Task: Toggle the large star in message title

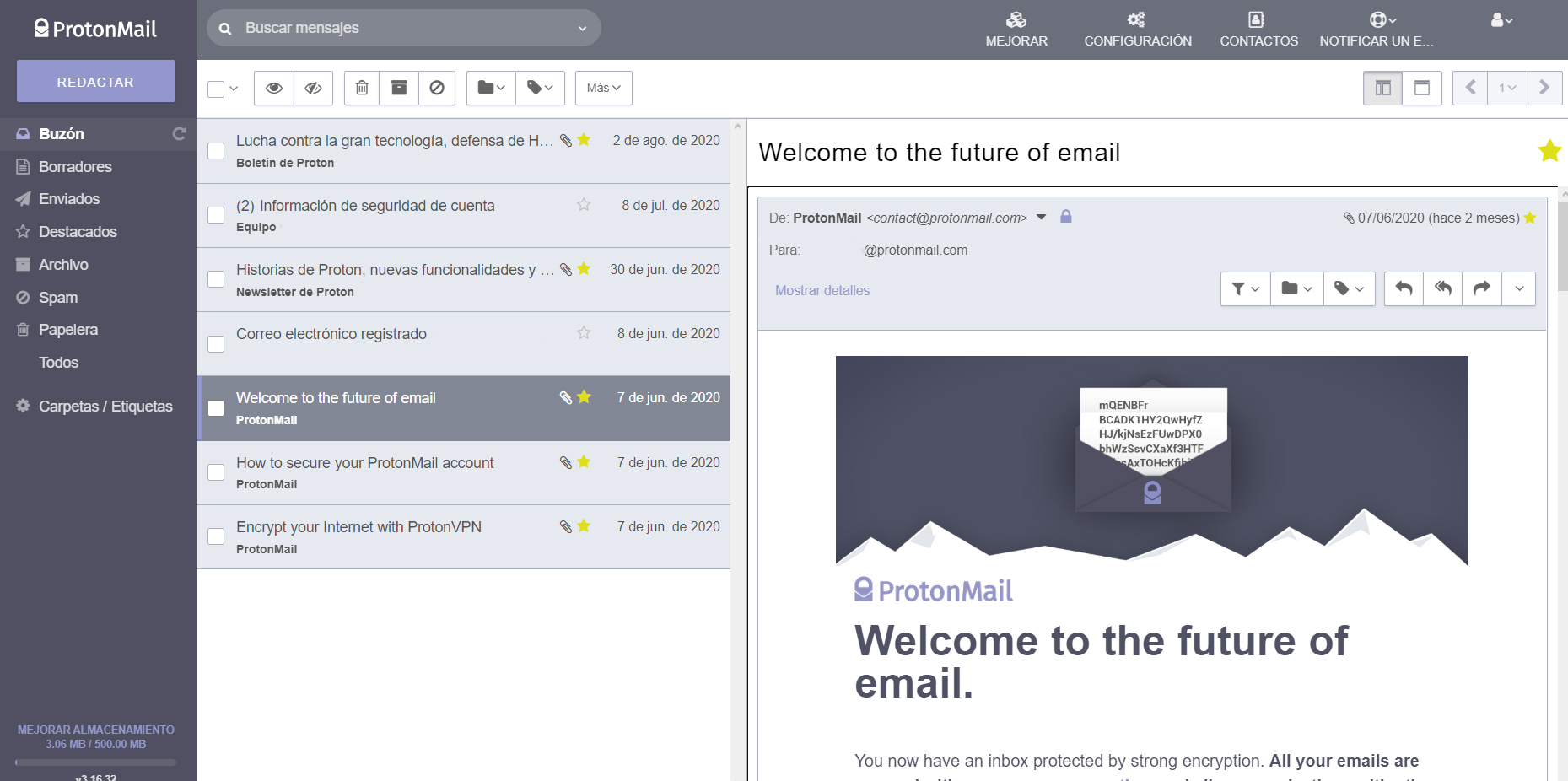Action: point(1549,151)
